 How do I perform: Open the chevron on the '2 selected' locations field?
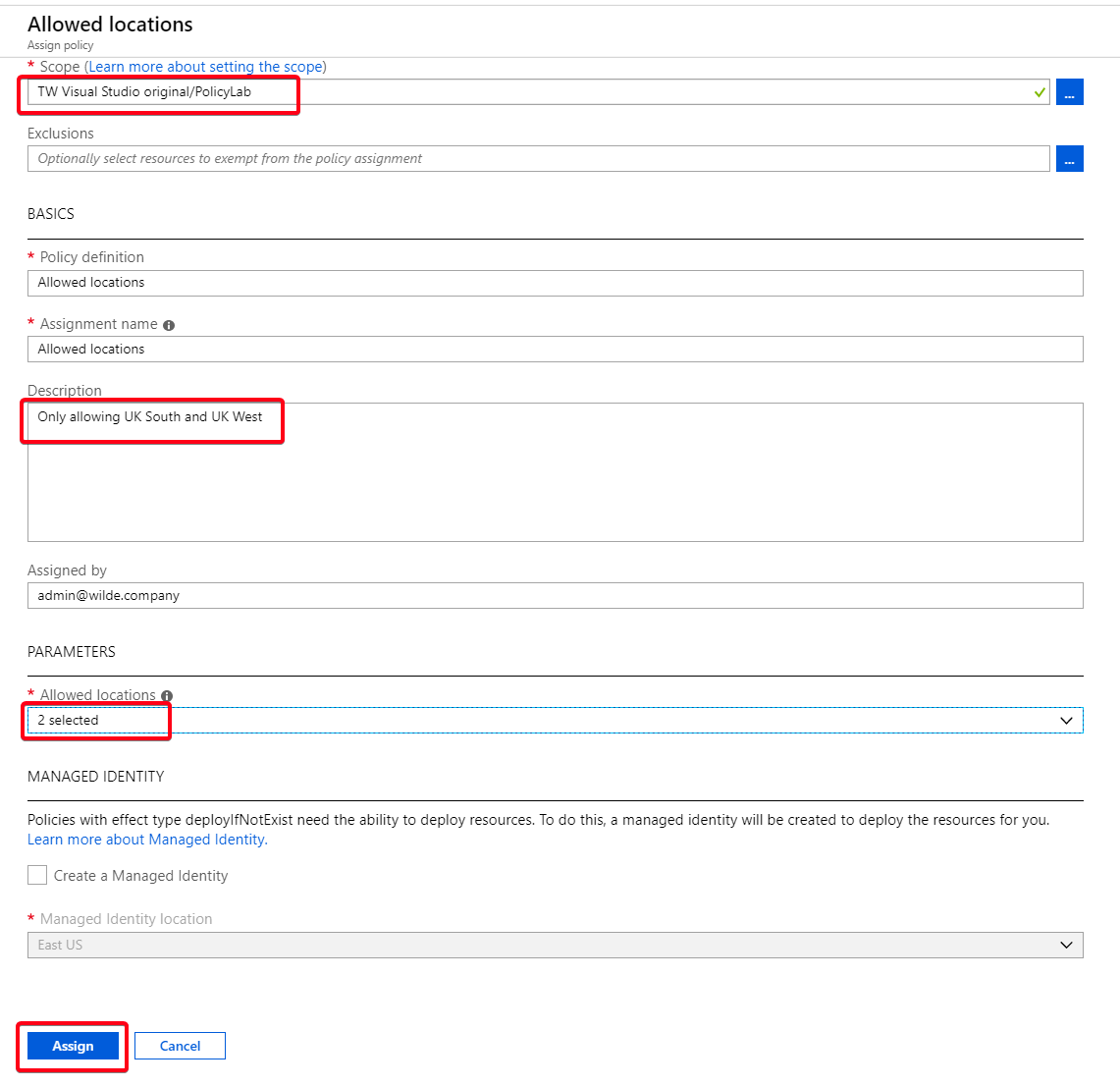pos(1066,720)
